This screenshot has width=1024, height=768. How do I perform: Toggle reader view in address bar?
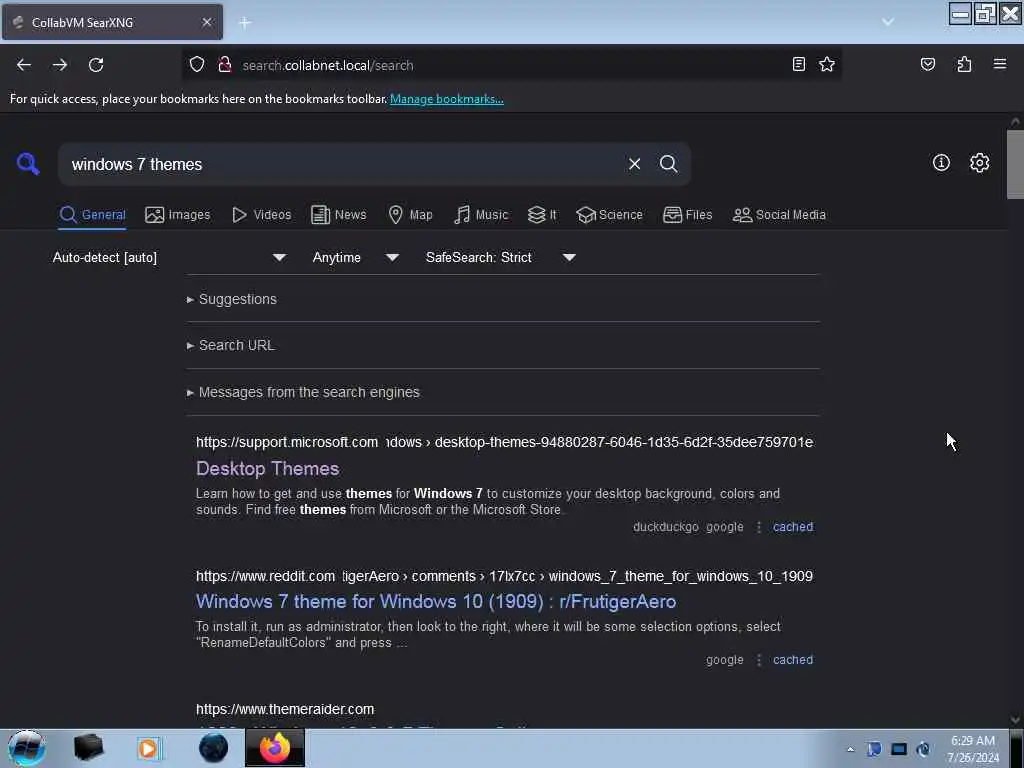(x=798, y=64)
